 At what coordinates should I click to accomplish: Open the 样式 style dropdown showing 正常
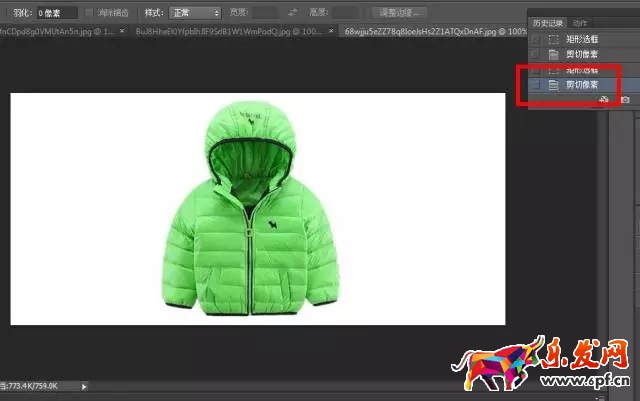[x=197, y=13]
